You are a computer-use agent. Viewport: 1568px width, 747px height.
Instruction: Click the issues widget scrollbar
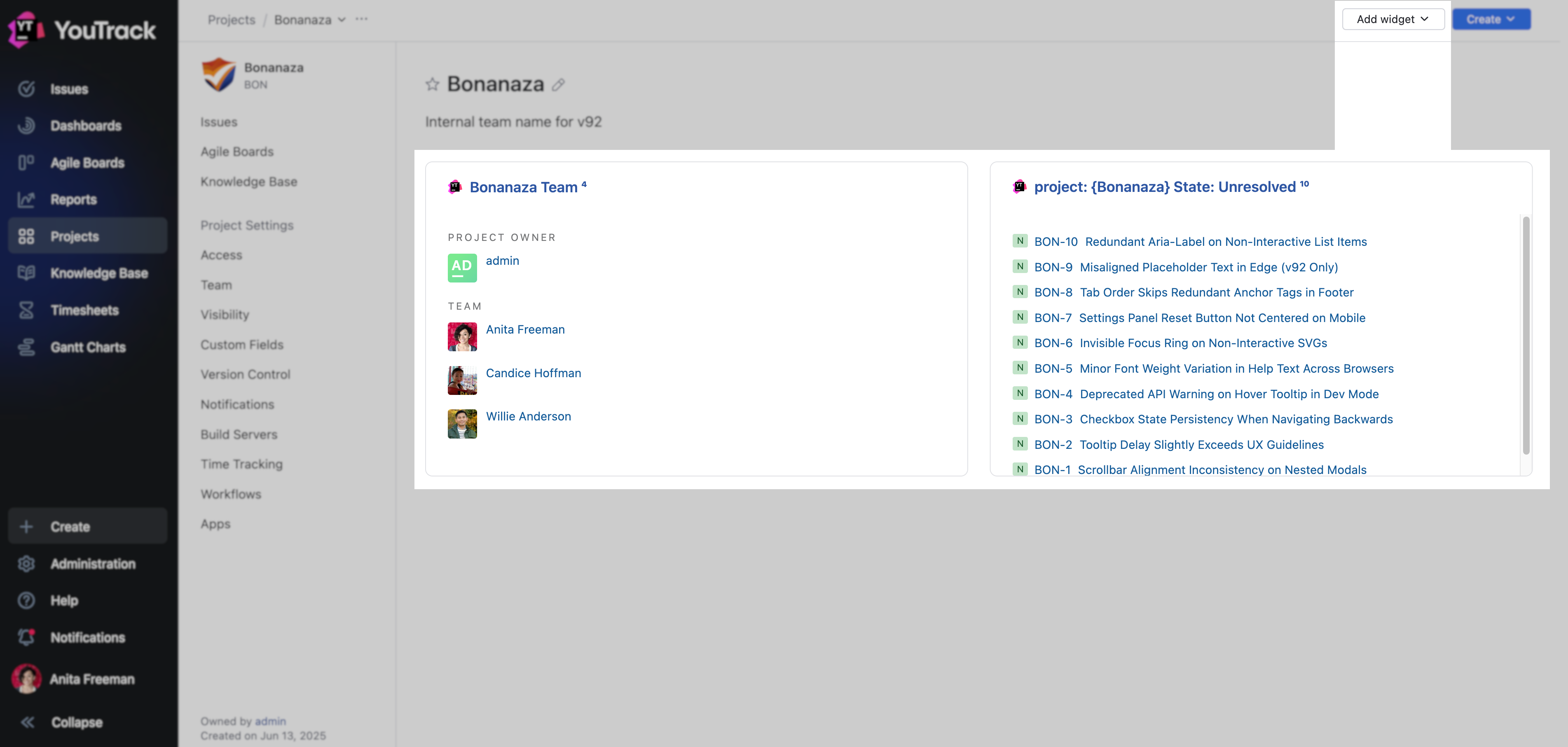(1526, 334)
